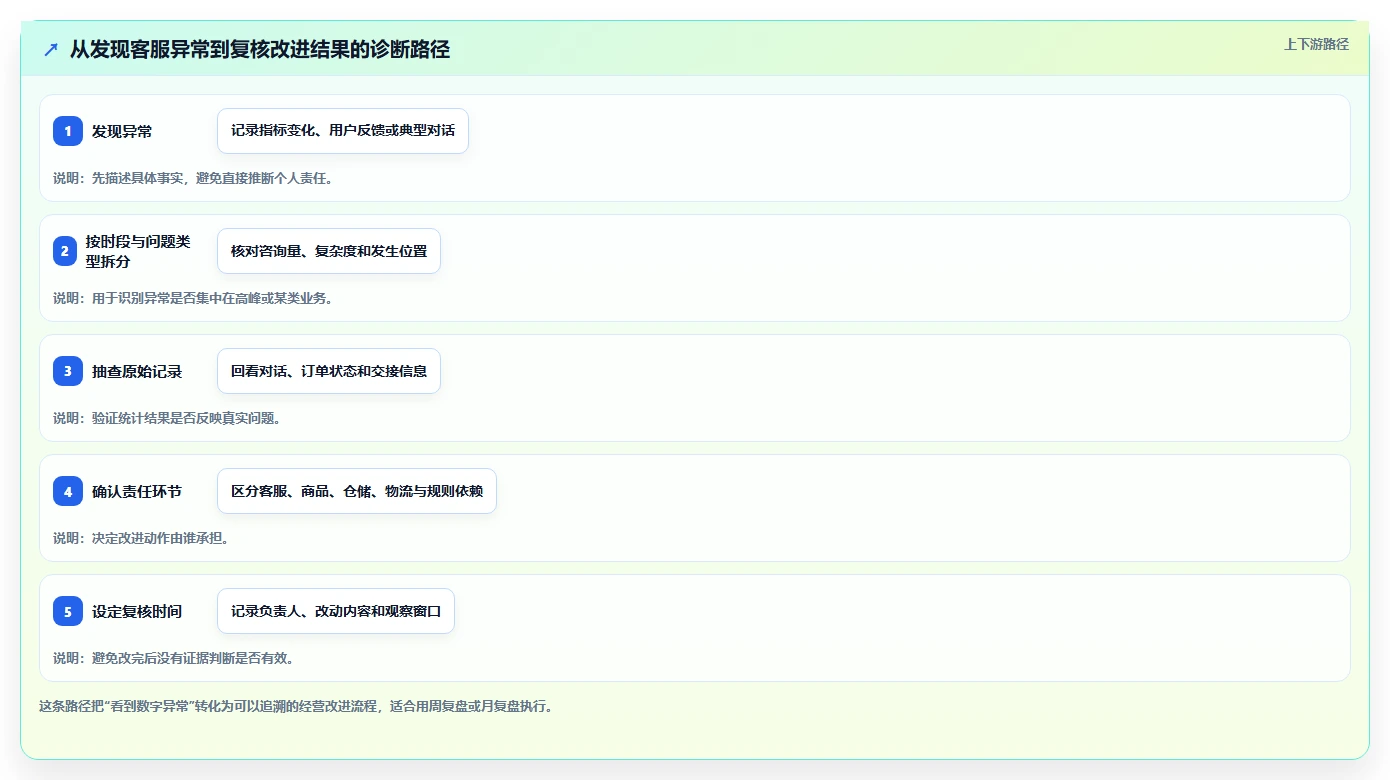
Task: Select the 发现异常 step title
Action: pos(122,131)
